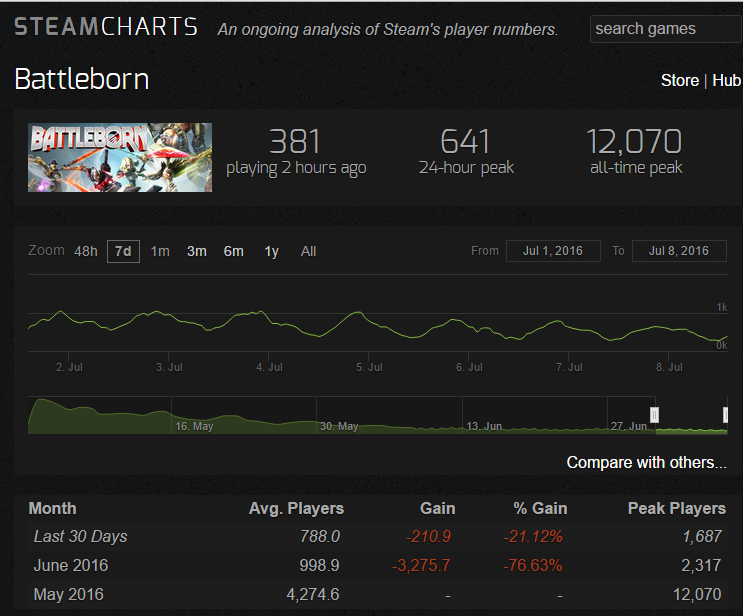The width and height of the screenshot is (743, 616).
Task: Click the 12,070 all-time peak number
Action: pos(634,142)
